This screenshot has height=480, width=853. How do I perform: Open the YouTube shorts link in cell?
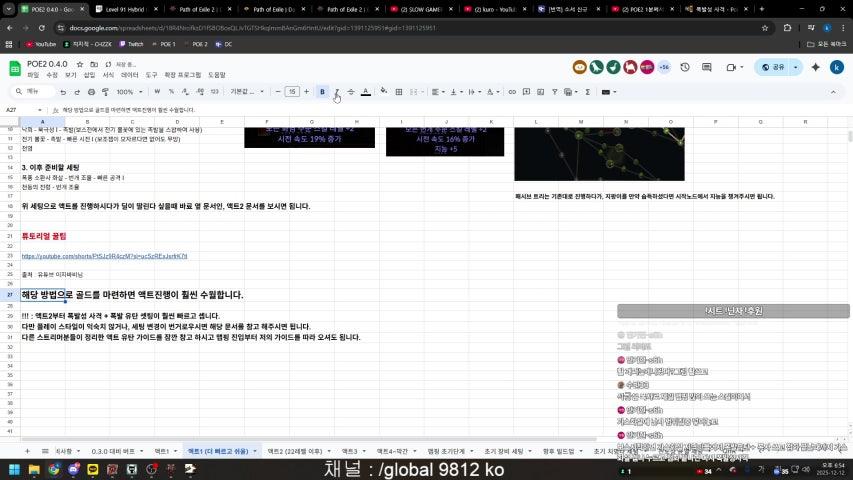click(x=104, y=256)
